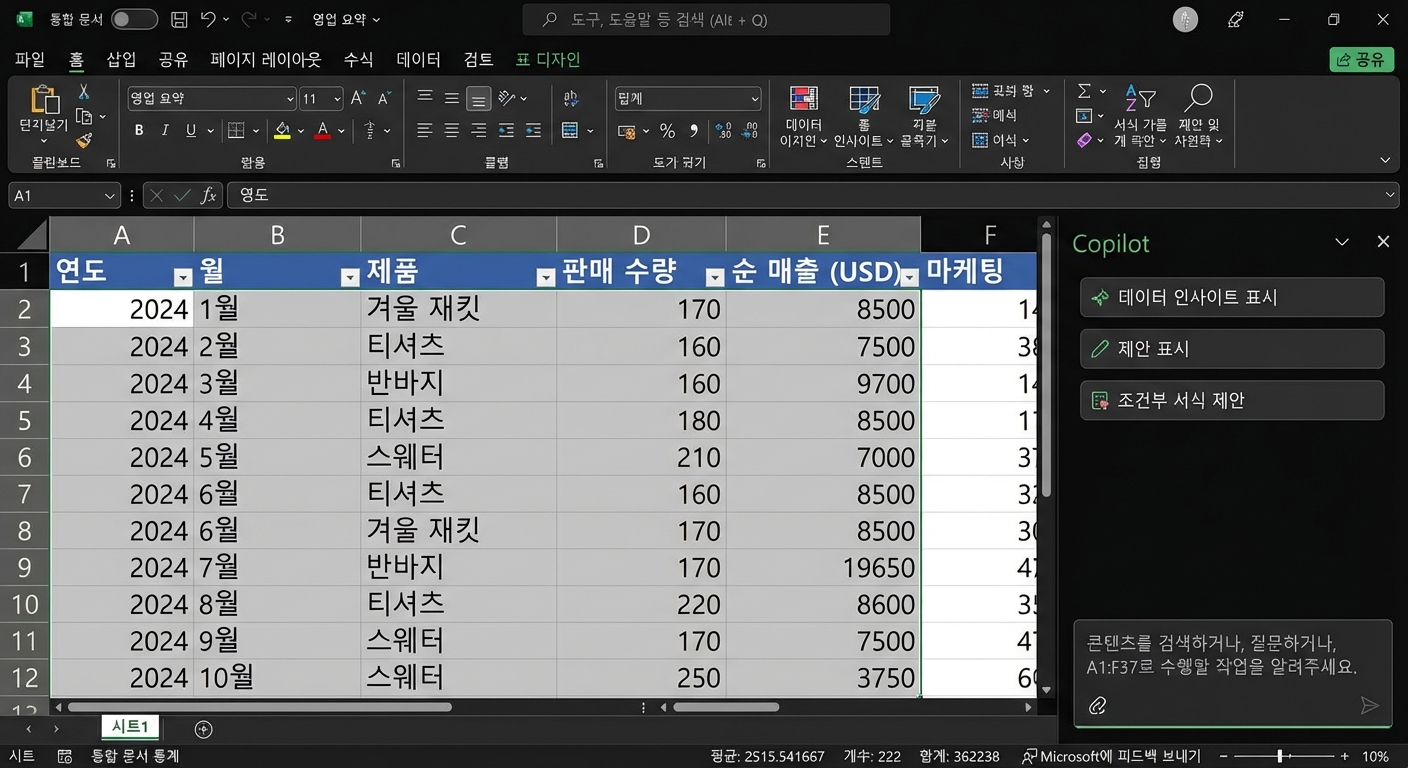Increase font size with larger A icon

pos(359,98)
